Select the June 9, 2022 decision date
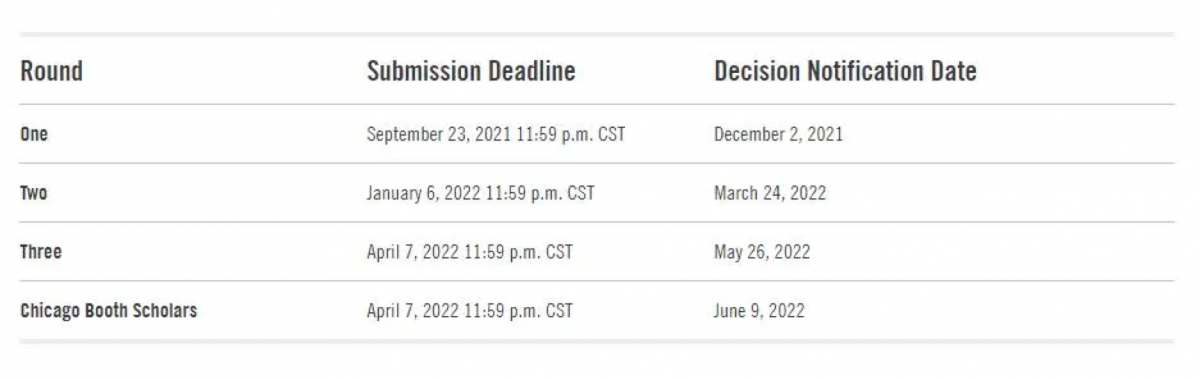1200x380 pixels. 759,311
